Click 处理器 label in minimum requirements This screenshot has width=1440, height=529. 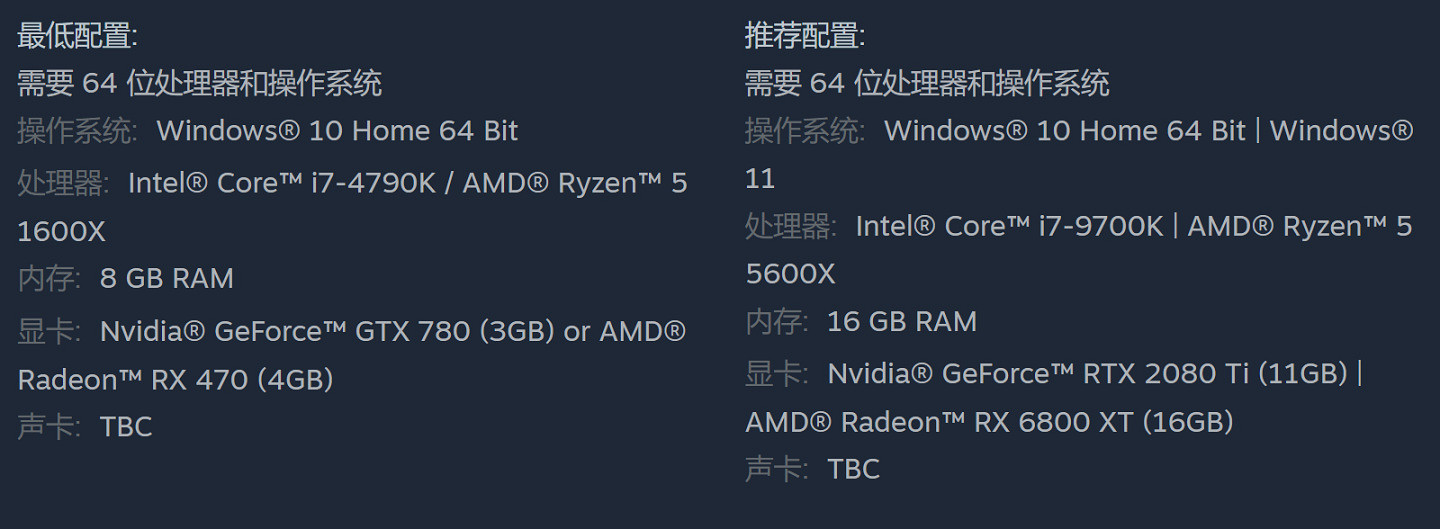pyautogui.click(x=62, y=184)
